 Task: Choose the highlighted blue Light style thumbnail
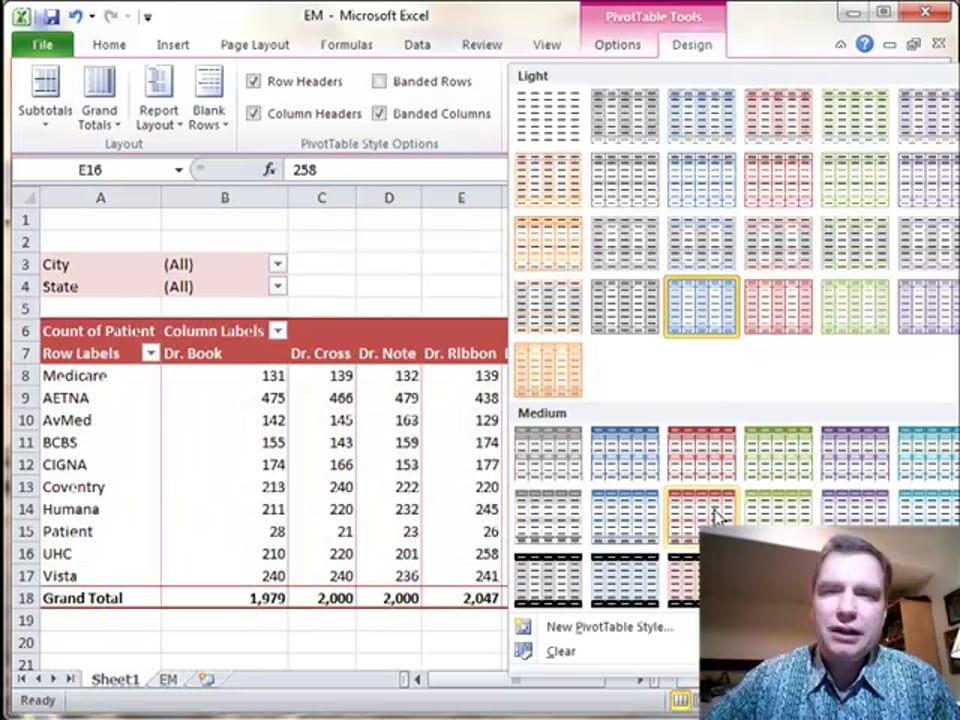(702, 306)
